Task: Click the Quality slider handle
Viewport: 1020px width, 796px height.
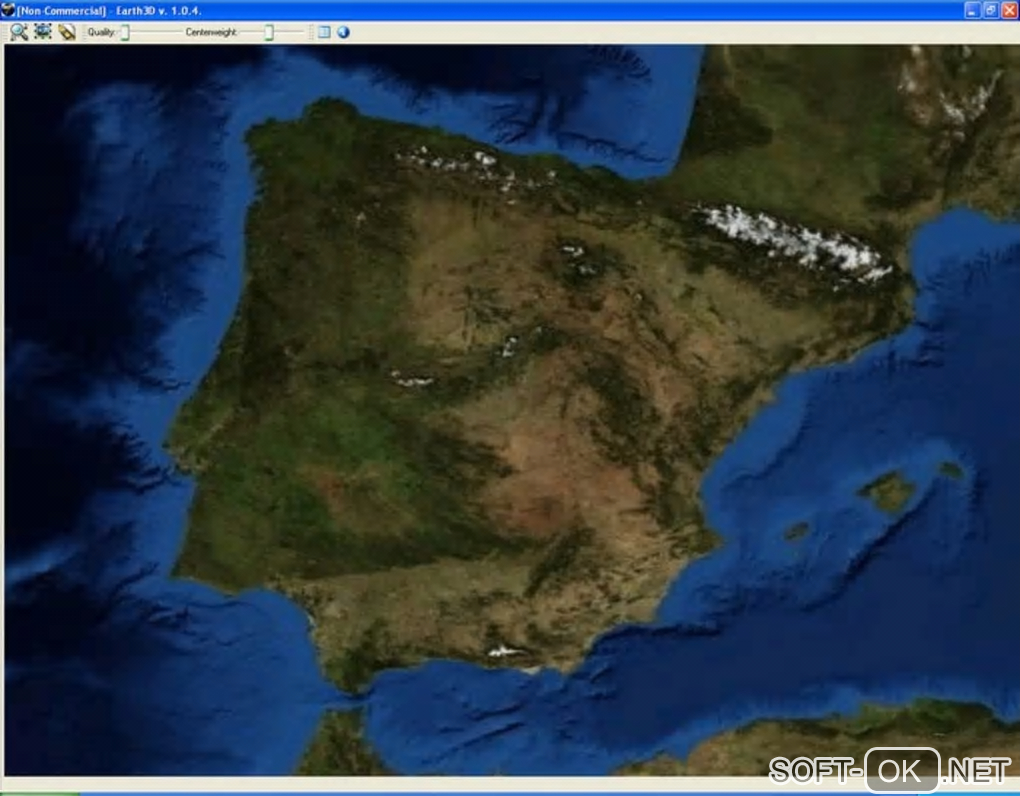Action: 125,32
